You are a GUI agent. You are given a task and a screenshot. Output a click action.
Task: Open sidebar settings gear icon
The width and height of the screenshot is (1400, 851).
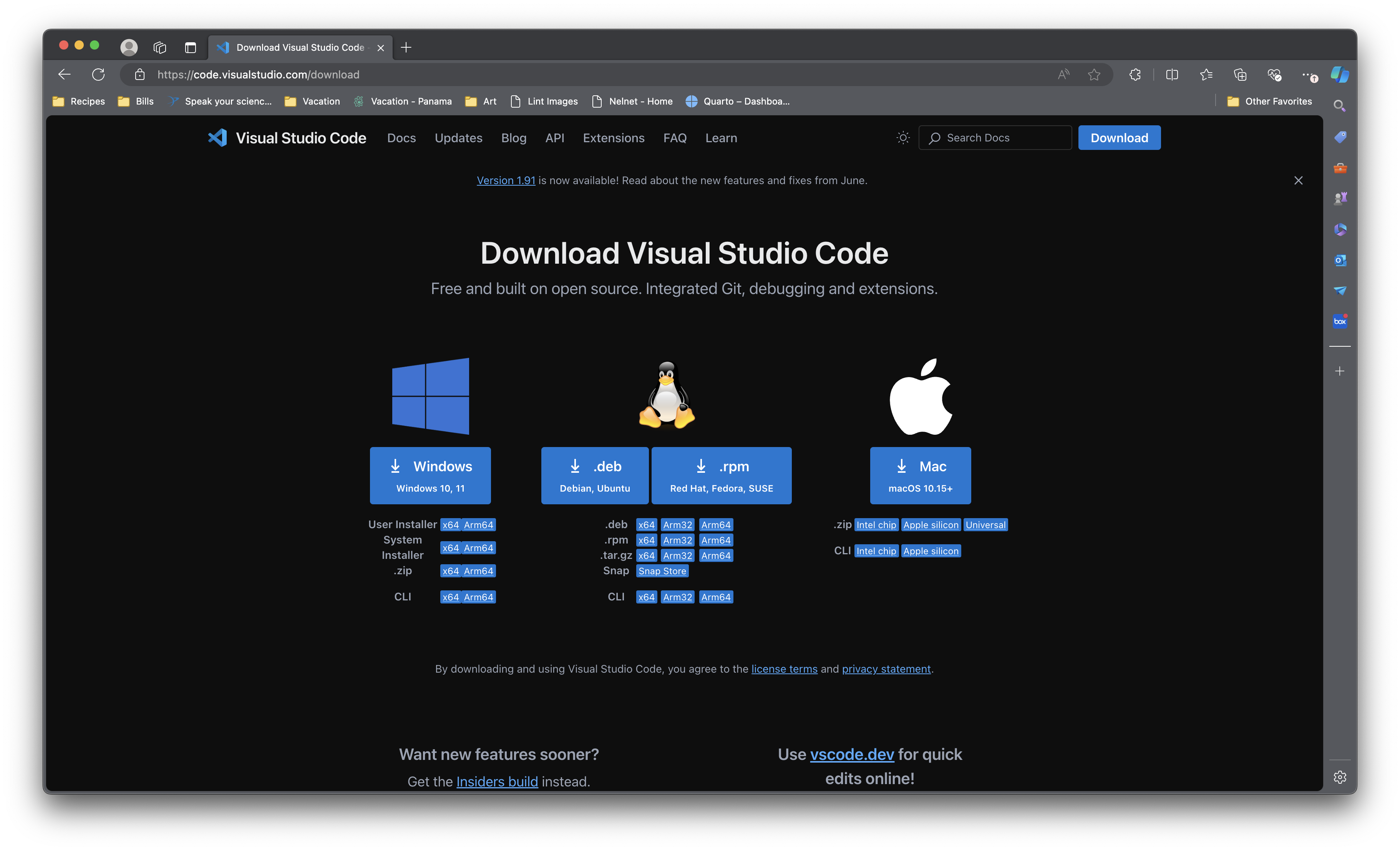(x=1340, y=777)
